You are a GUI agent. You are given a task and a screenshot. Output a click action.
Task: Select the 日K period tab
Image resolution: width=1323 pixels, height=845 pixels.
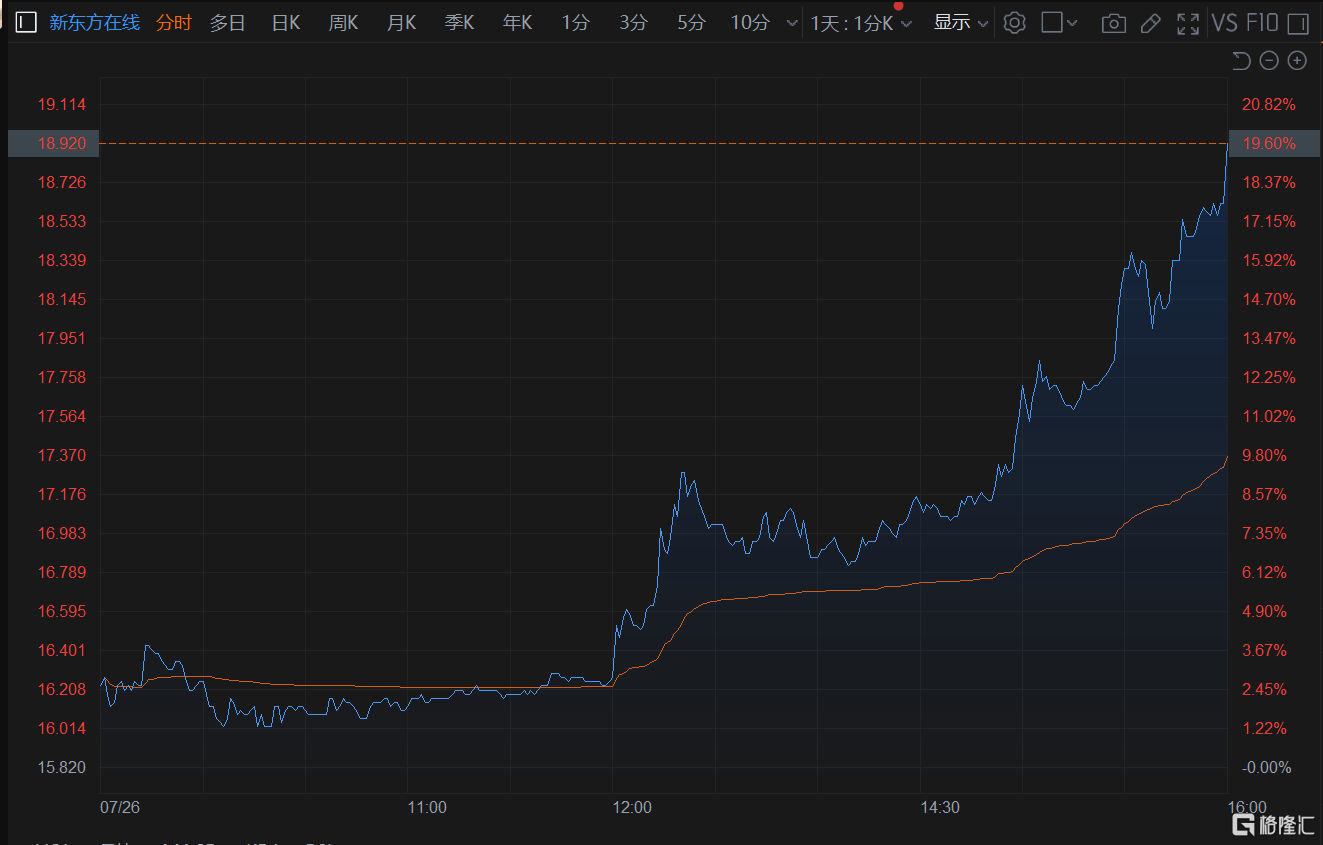click(286, 22)
